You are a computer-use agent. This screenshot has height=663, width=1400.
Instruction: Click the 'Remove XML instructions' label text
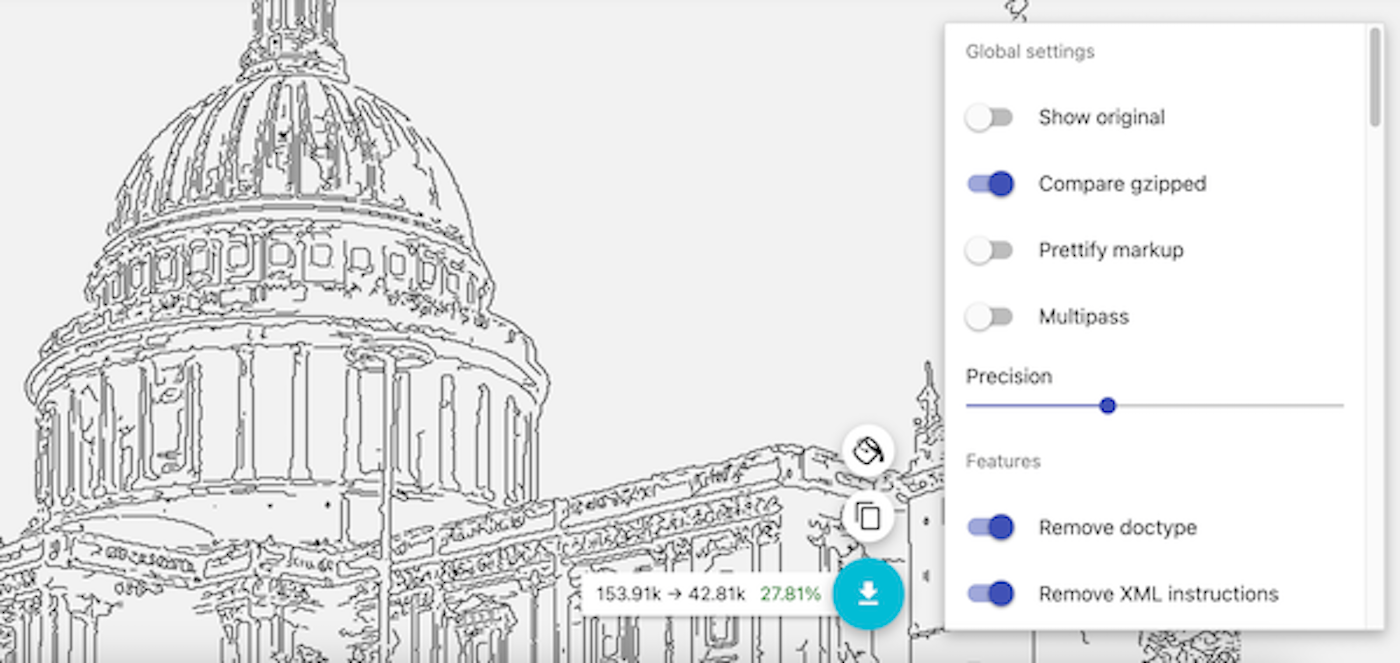1158,594
